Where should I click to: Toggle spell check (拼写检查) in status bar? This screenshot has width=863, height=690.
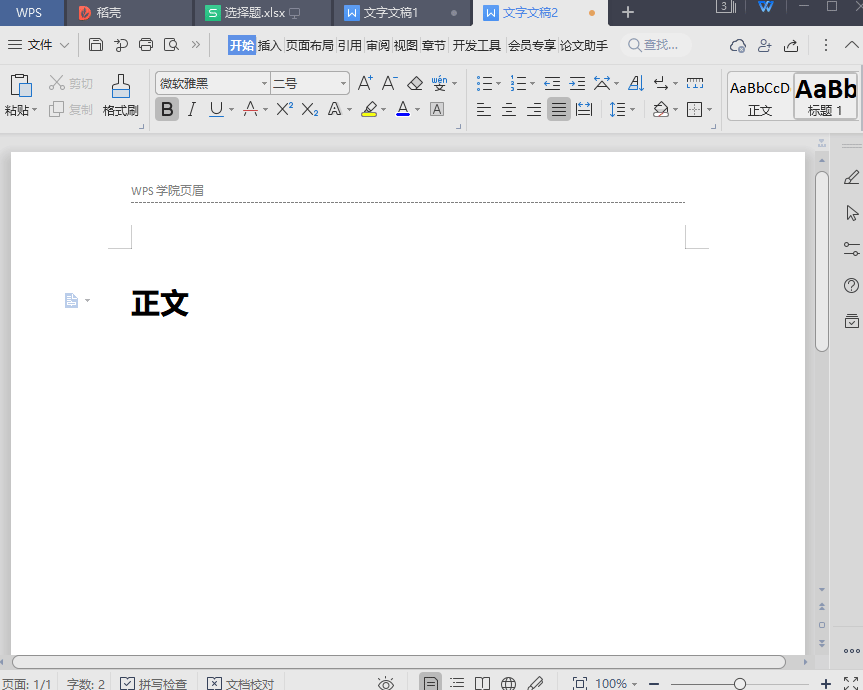click(153, 684)
